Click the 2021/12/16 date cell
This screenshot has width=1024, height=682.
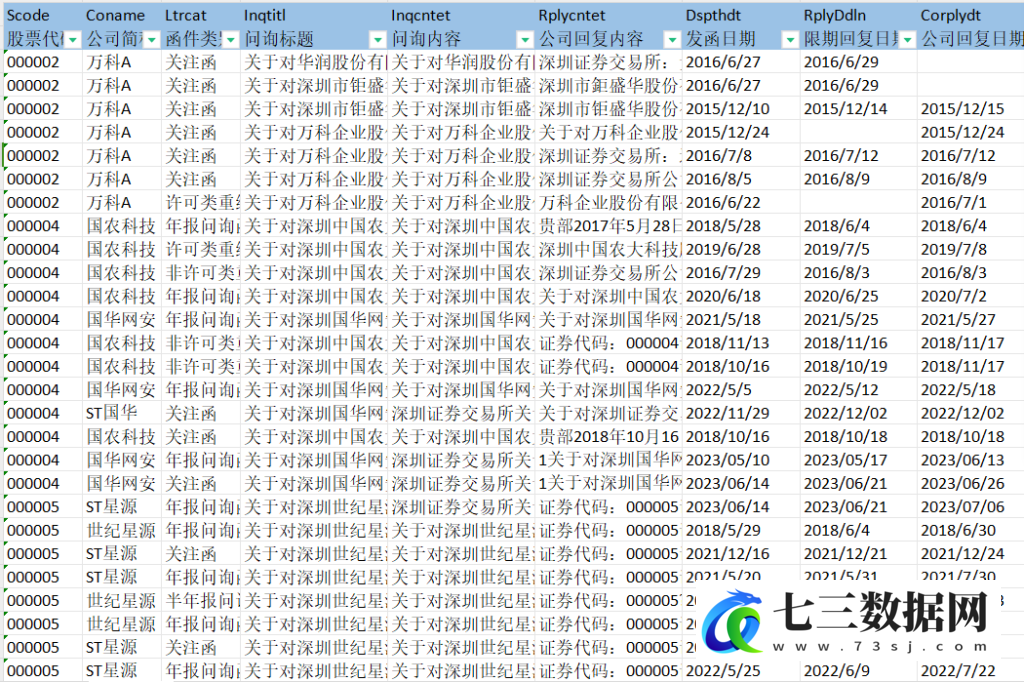coord(741,554)
